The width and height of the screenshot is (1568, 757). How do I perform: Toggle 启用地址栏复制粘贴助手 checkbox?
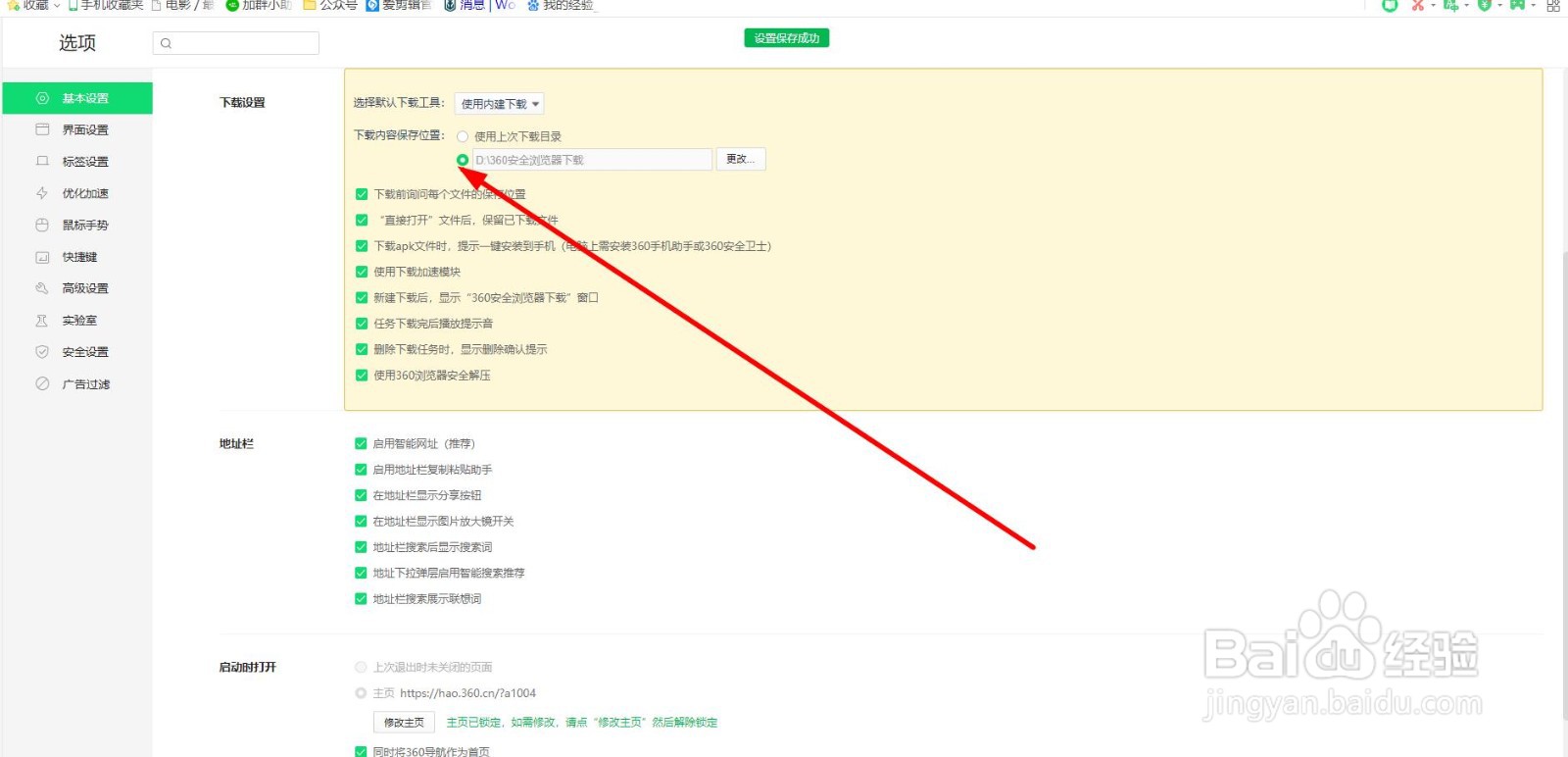361,470
